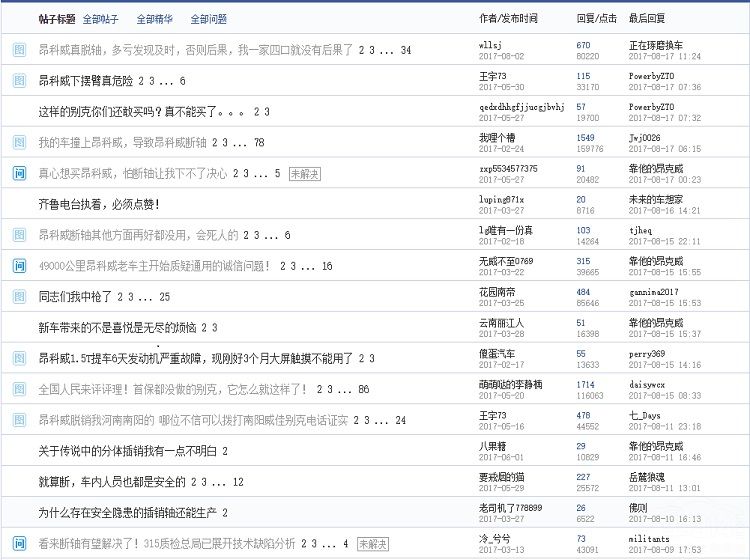This screenshot has height=560, width=750.
Task: Open author profile wllsj
Action: (492, 45)
